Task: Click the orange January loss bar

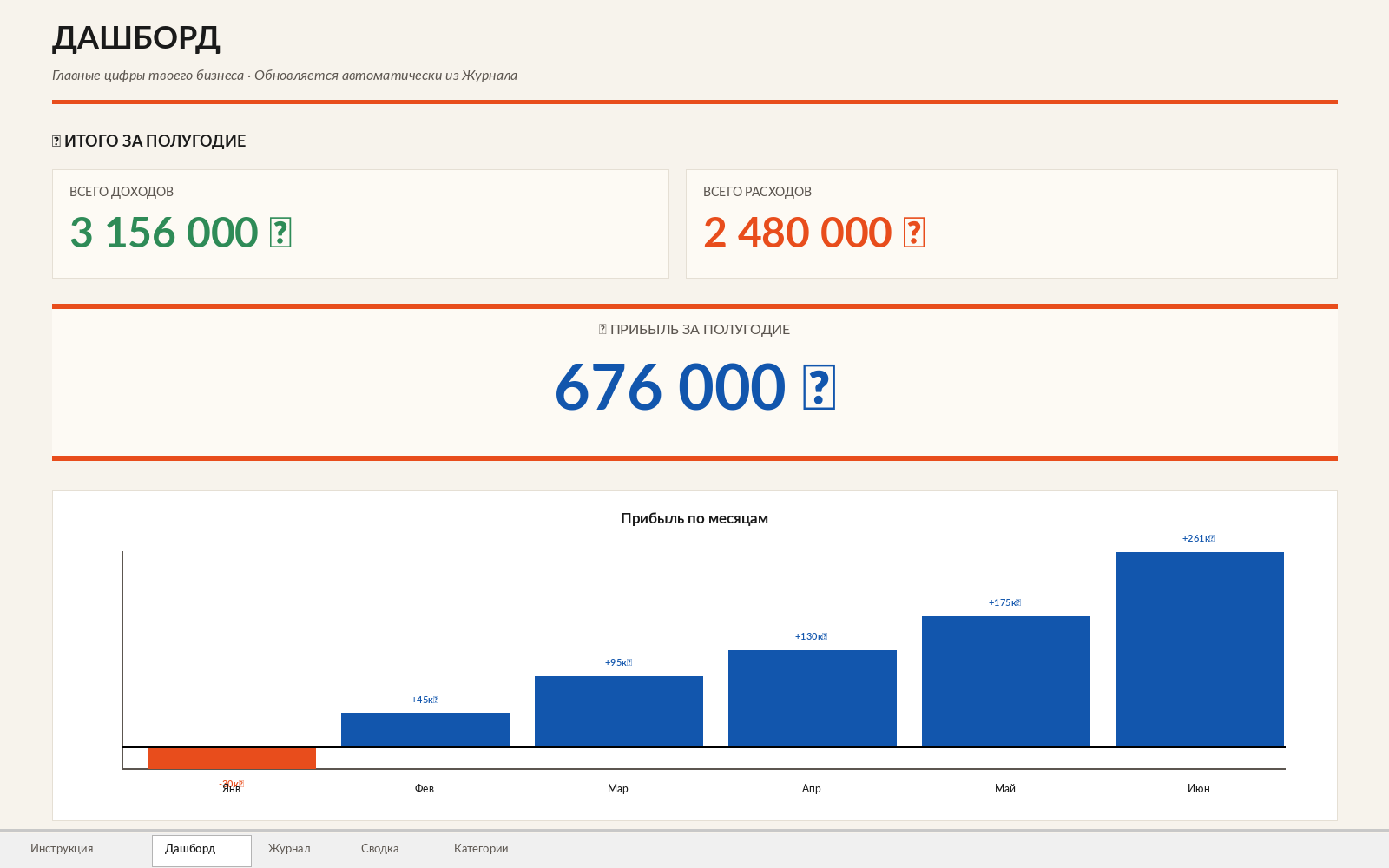Action: click(232, 758)
